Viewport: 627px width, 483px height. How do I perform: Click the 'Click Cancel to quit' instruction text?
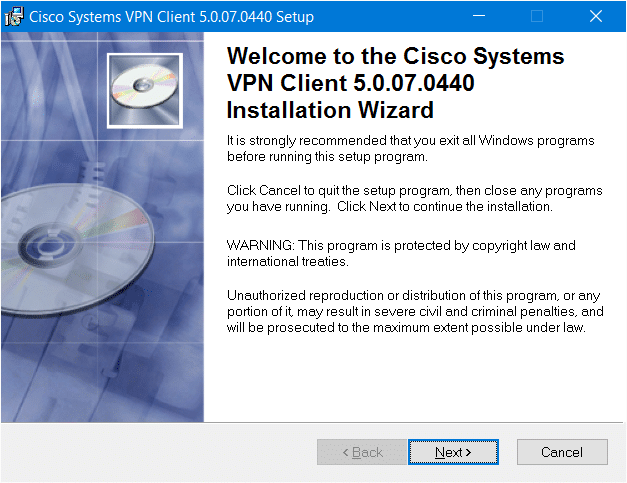pos(414,198)
